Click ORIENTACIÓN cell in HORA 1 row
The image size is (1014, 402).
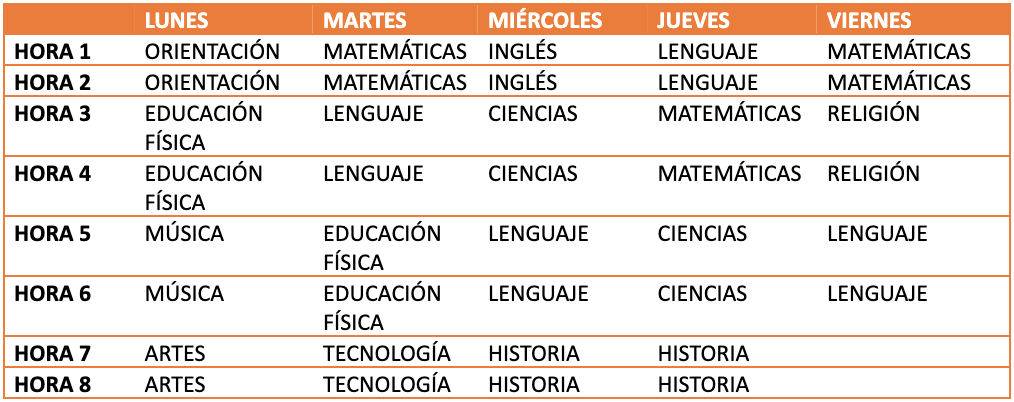[x=212, y=51]
